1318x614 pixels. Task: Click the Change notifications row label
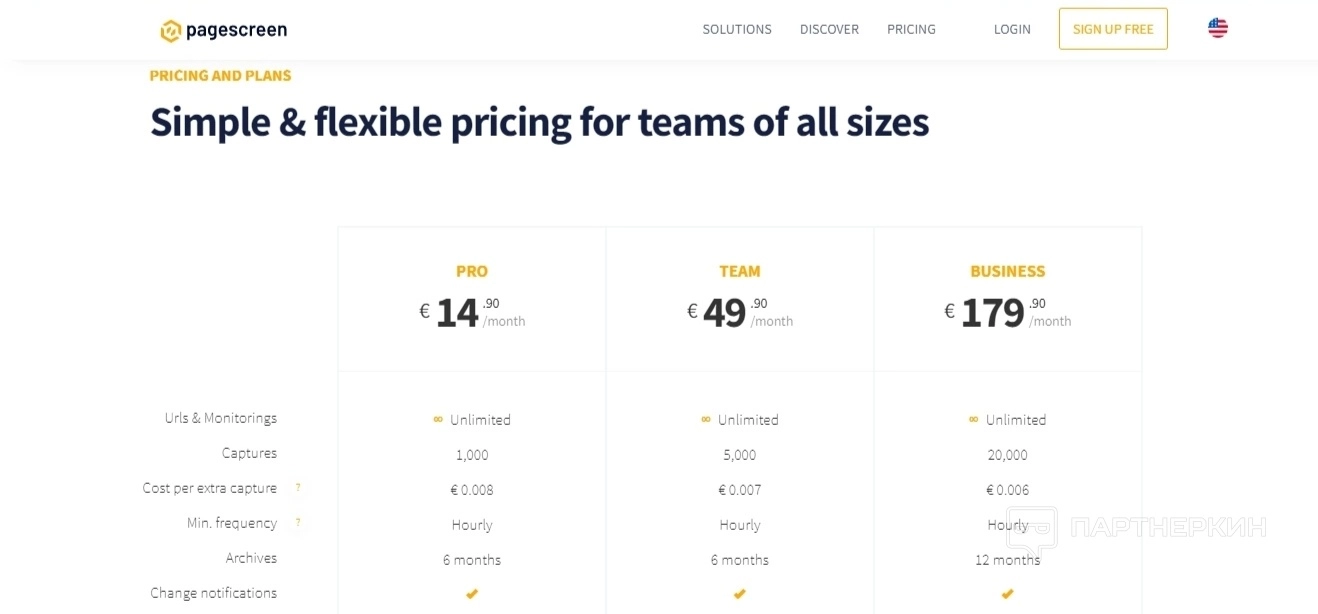[x=213, y=593]
